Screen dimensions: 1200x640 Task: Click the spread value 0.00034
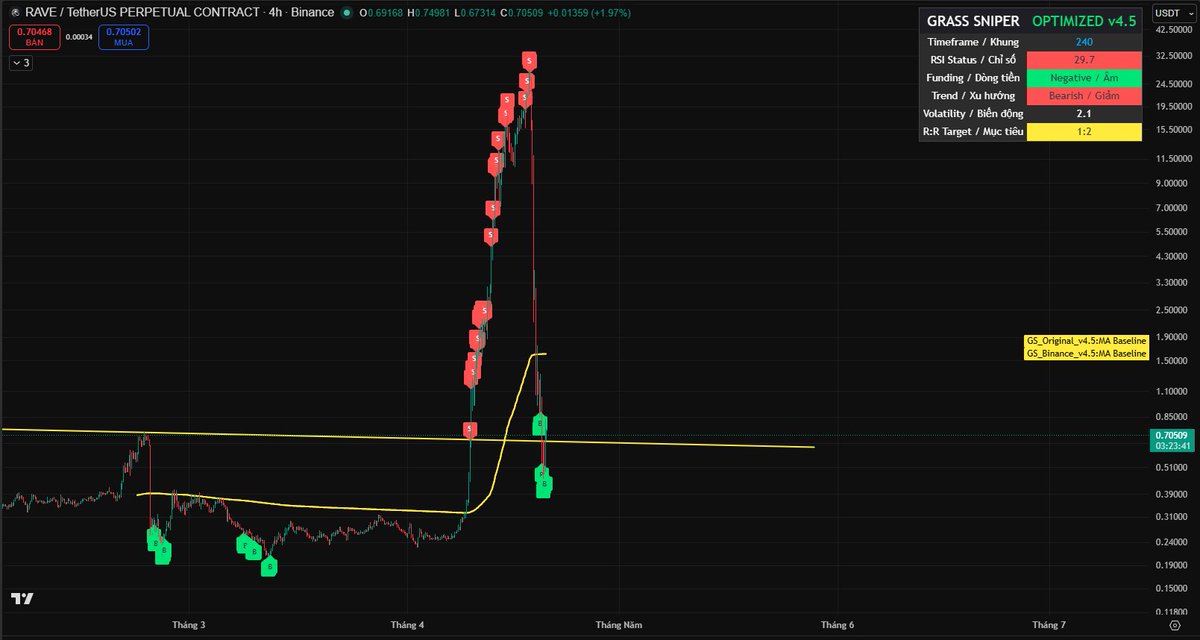pos(80,37)
